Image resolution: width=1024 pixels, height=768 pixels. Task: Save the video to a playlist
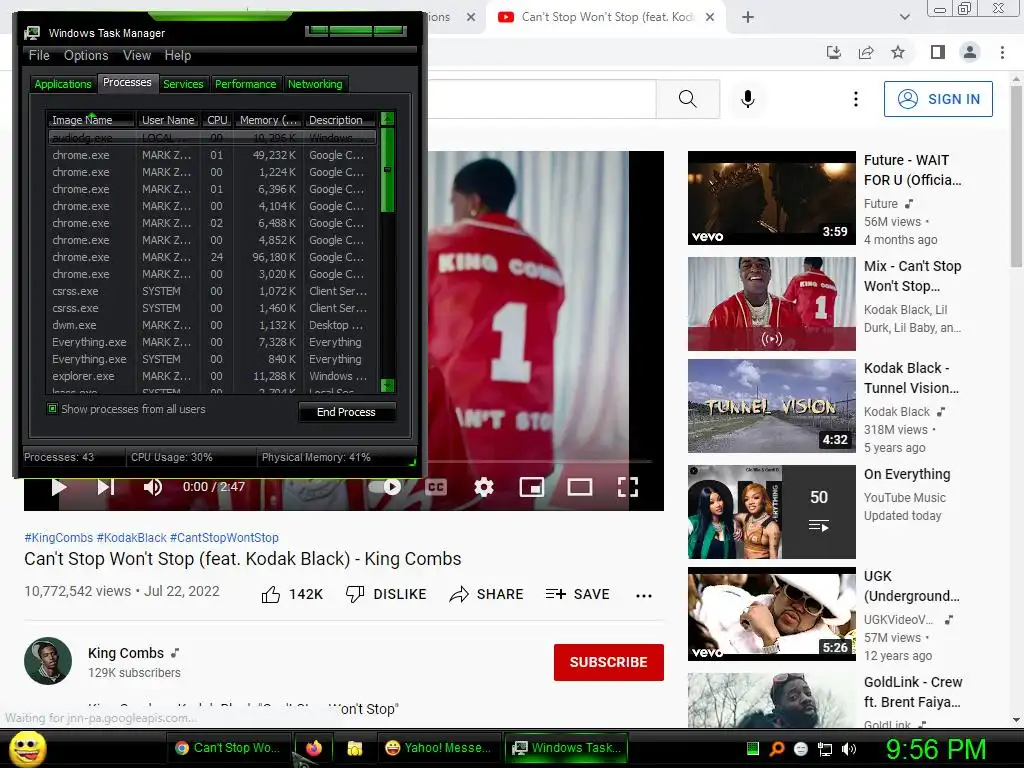click(578, 594)
